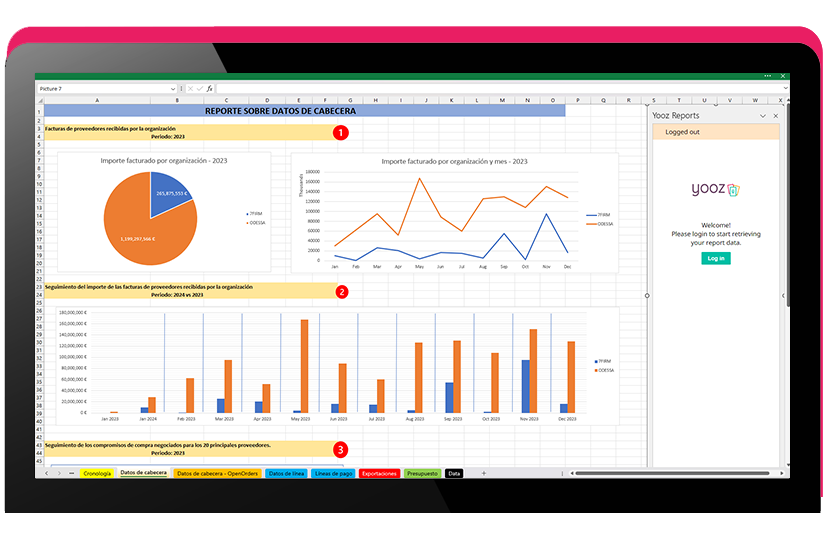Select column A header

point(97,100)
